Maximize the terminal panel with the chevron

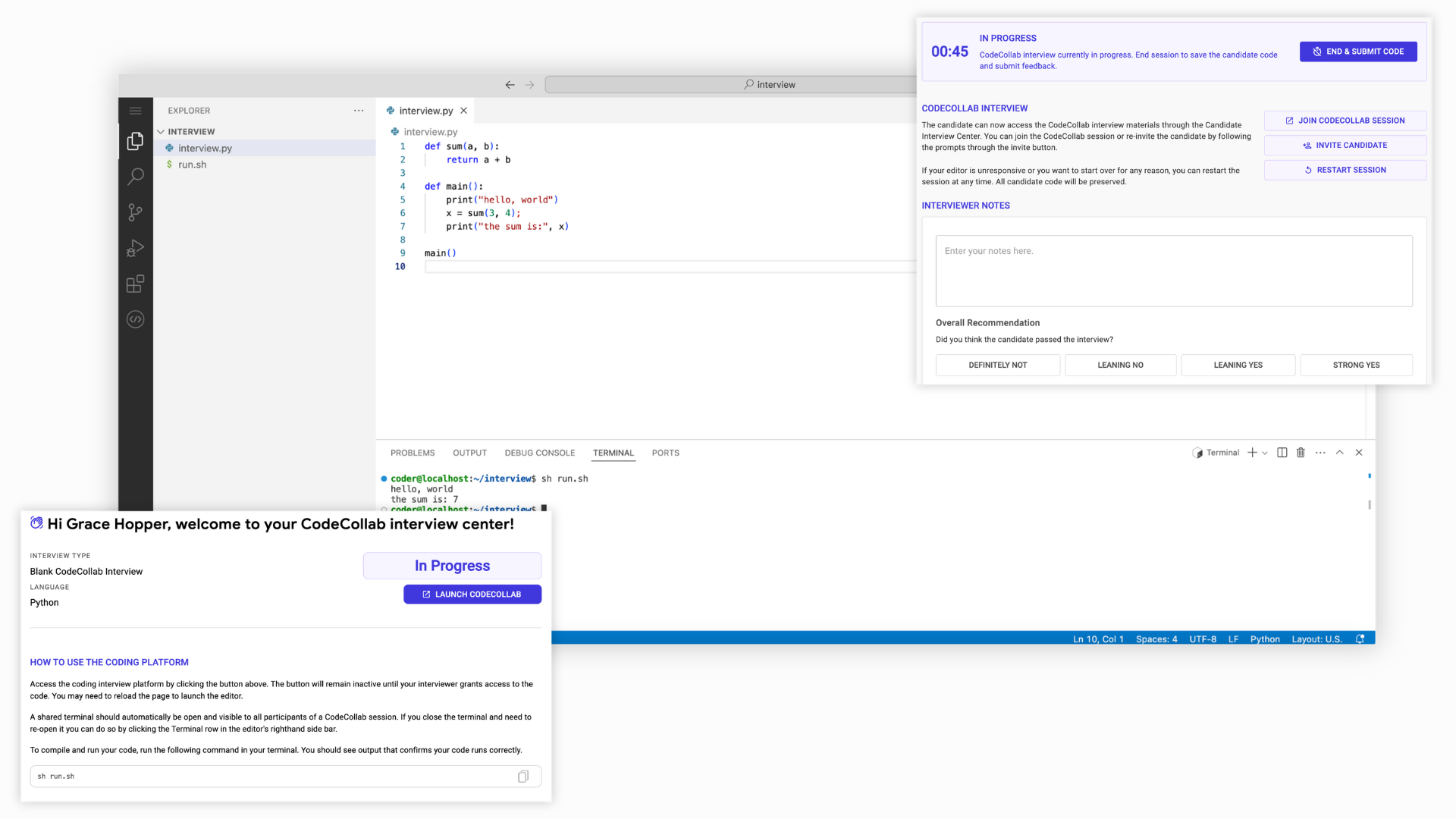pos(1339,452)
